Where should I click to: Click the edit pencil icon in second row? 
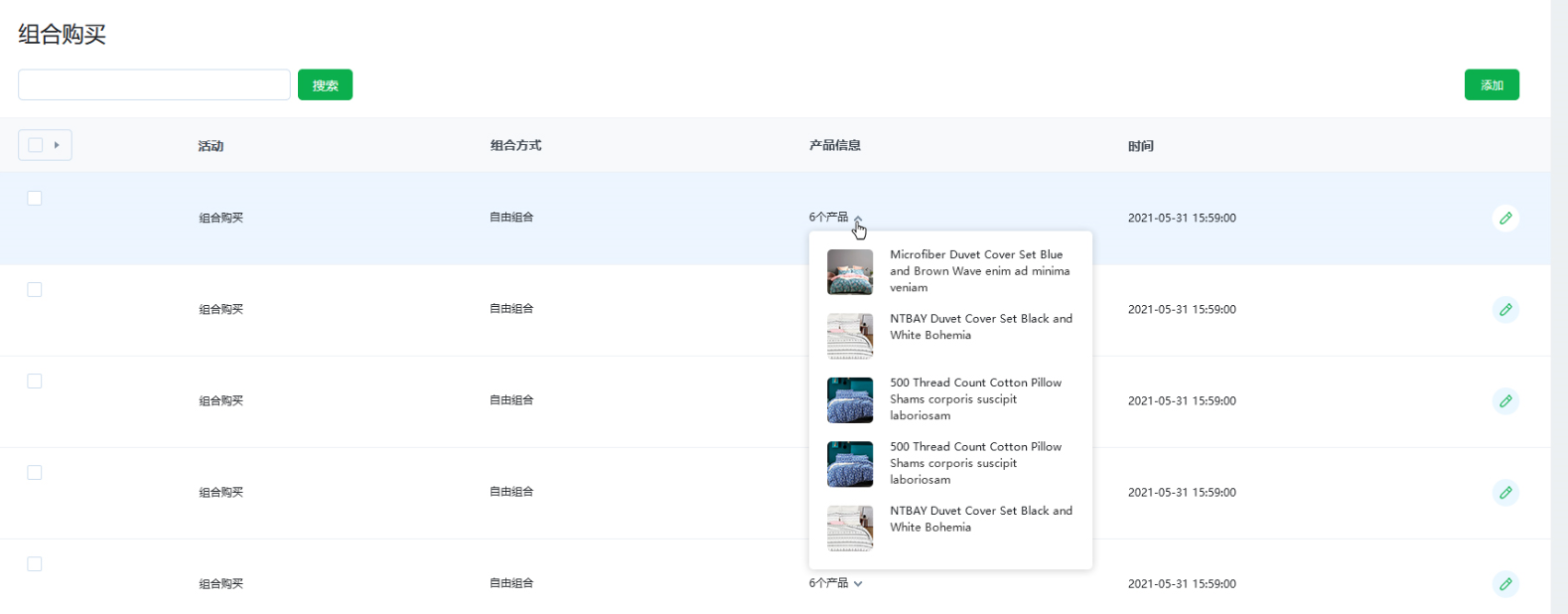pos(1505,310)
